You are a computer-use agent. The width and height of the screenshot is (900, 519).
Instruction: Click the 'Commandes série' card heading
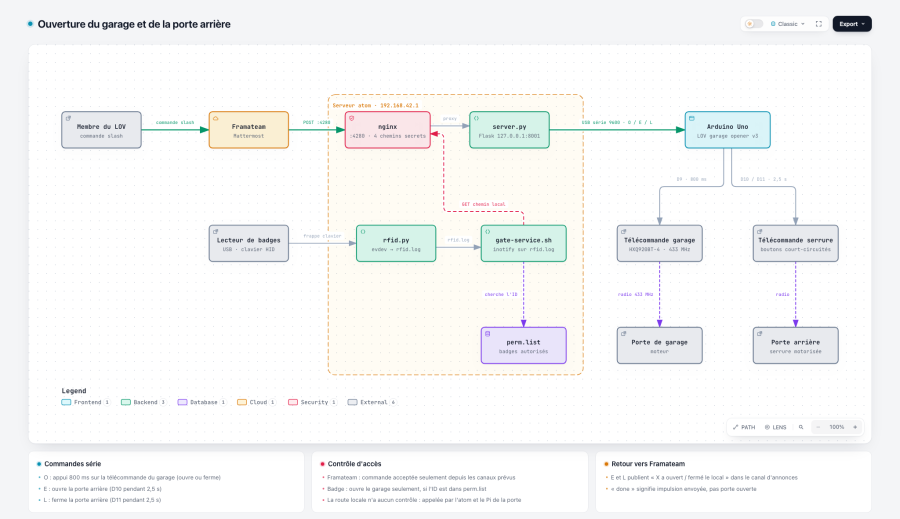[73, 464]
